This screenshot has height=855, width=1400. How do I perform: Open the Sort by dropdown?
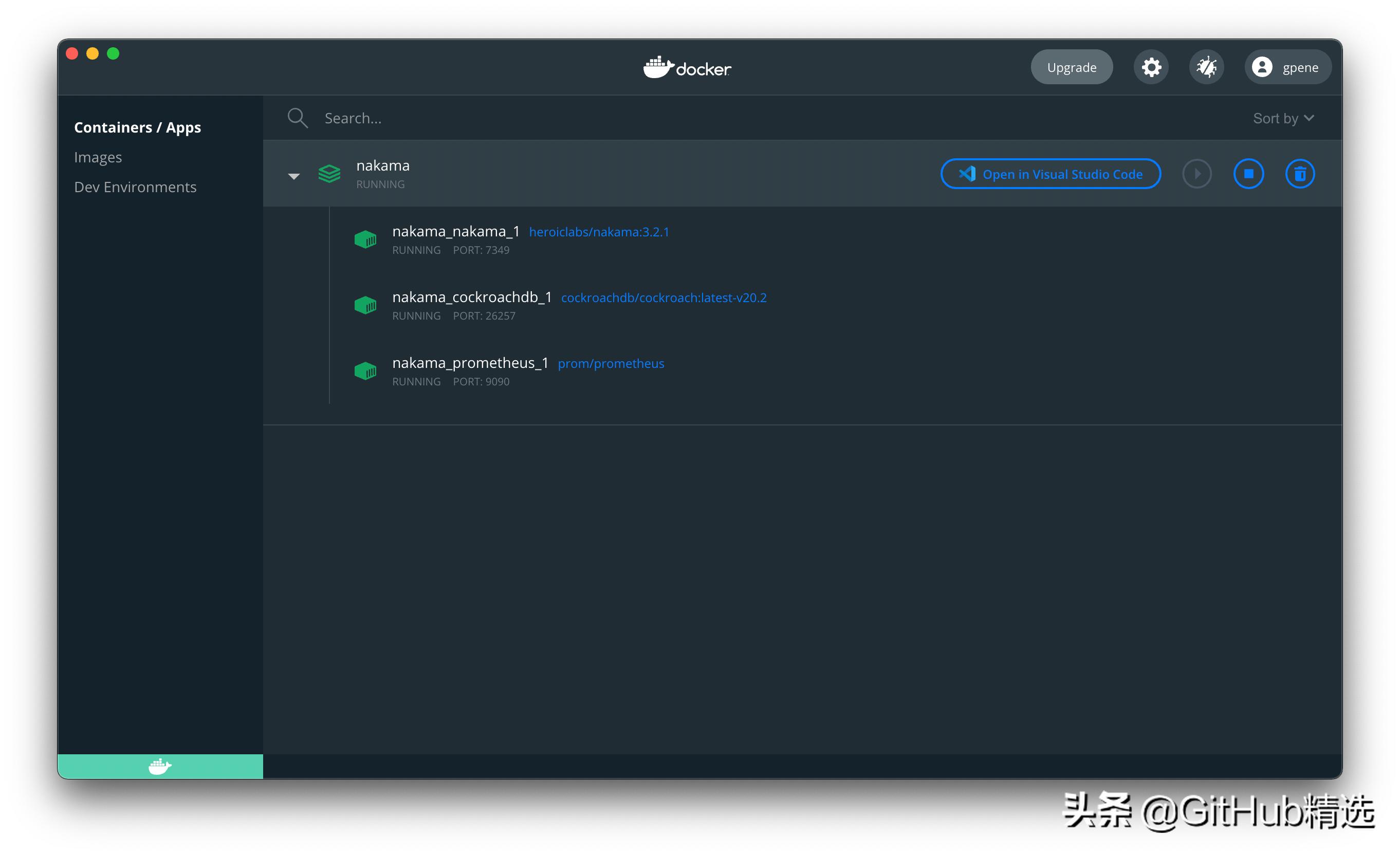click(x=1283, y=118)
